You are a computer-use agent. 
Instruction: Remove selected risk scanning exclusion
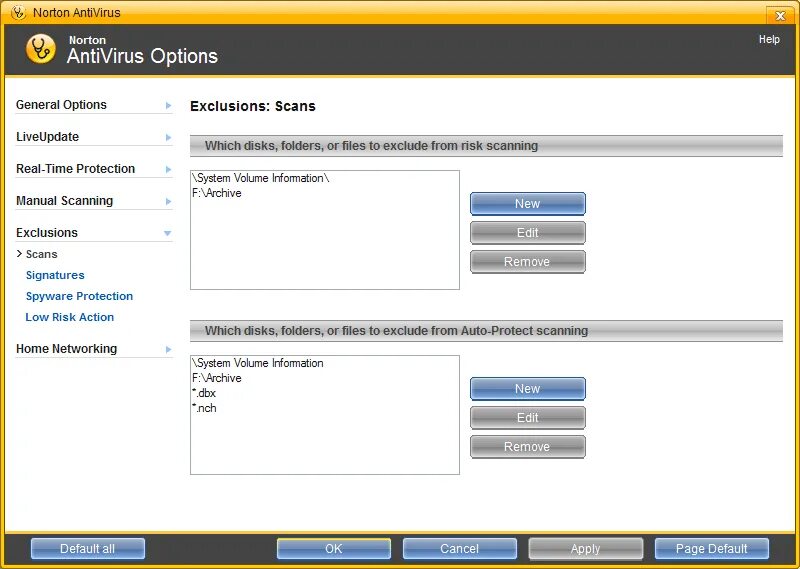tap(528, 262)
